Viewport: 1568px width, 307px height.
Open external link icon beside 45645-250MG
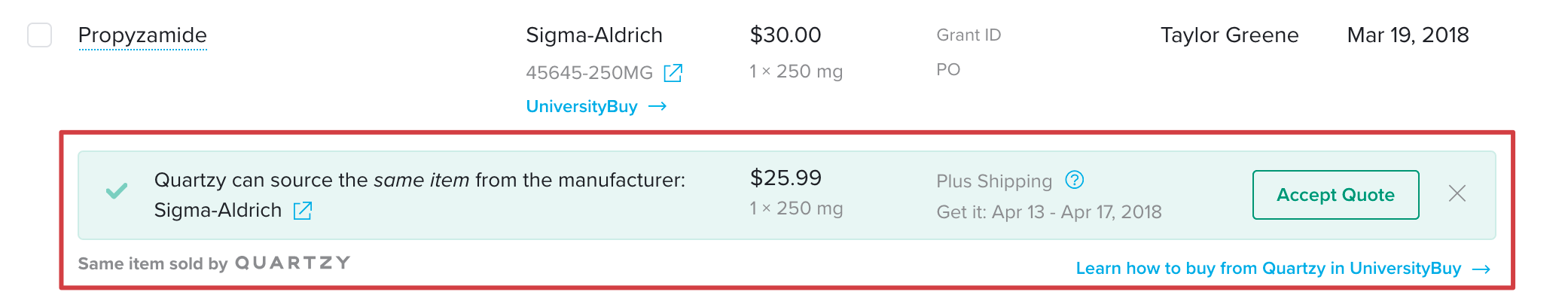point(673,73)
